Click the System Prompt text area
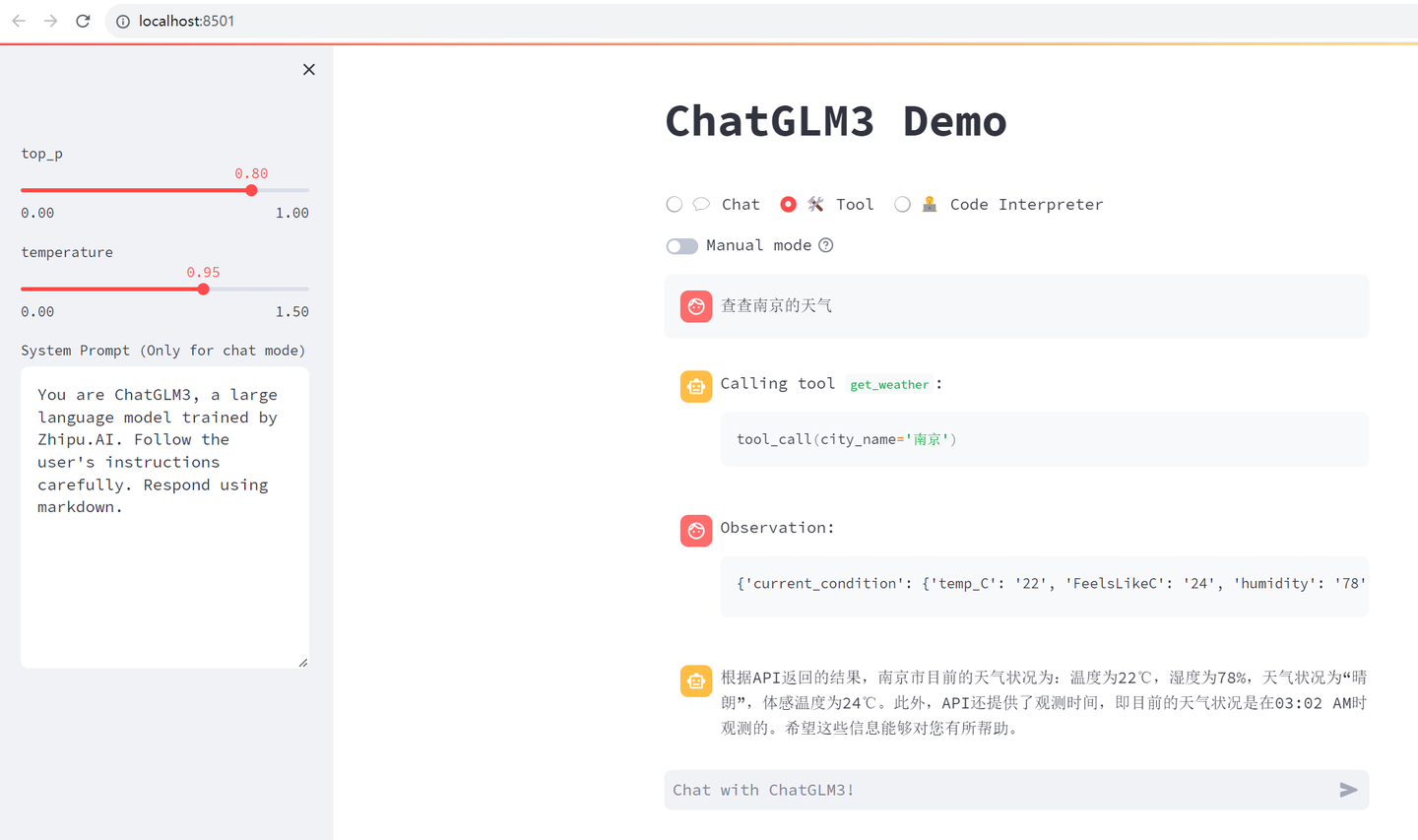The width and height of the screenshot is (1418, 840). (164, 517)
